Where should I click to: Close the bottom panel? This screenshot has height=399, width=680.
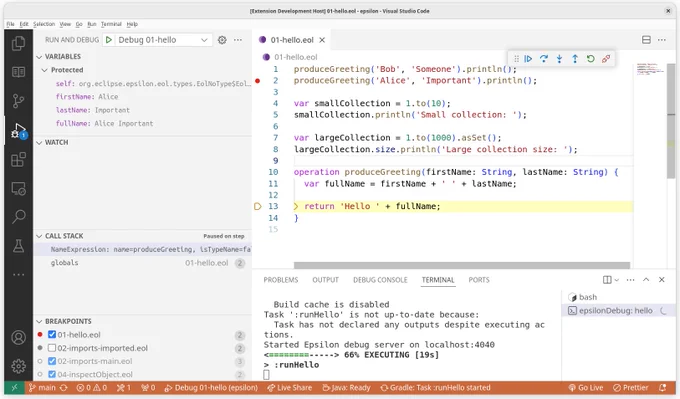tap(662, 280)
